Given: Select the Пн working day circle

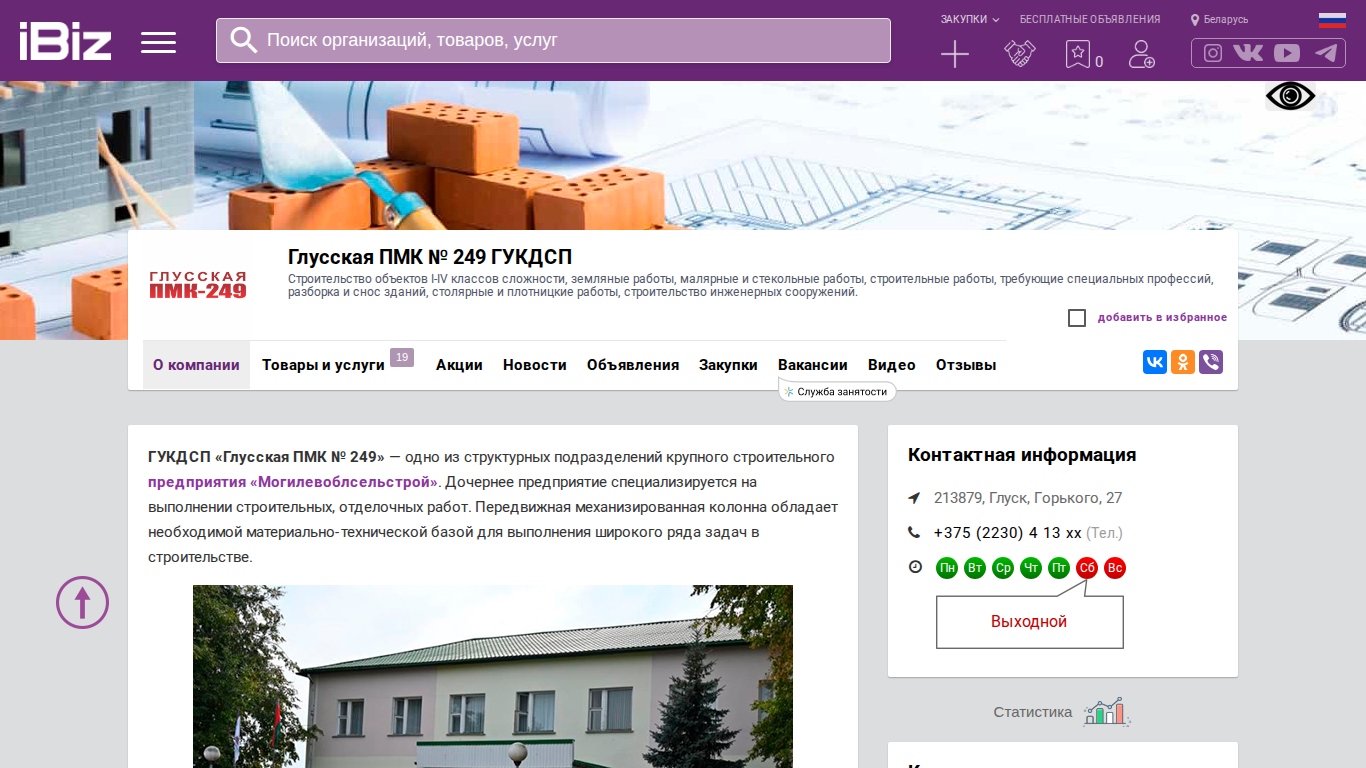Looking at the screenshot, I should coord(947,568).
